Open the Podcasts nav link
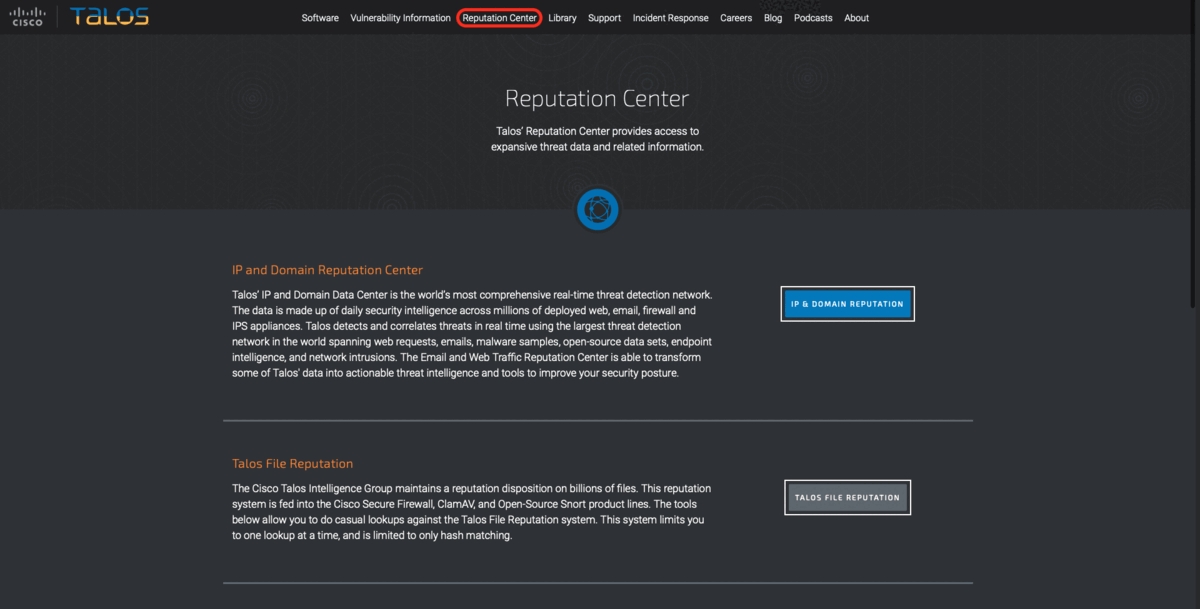The width and height of the screenshot is (1200, 609). [813, 18]
